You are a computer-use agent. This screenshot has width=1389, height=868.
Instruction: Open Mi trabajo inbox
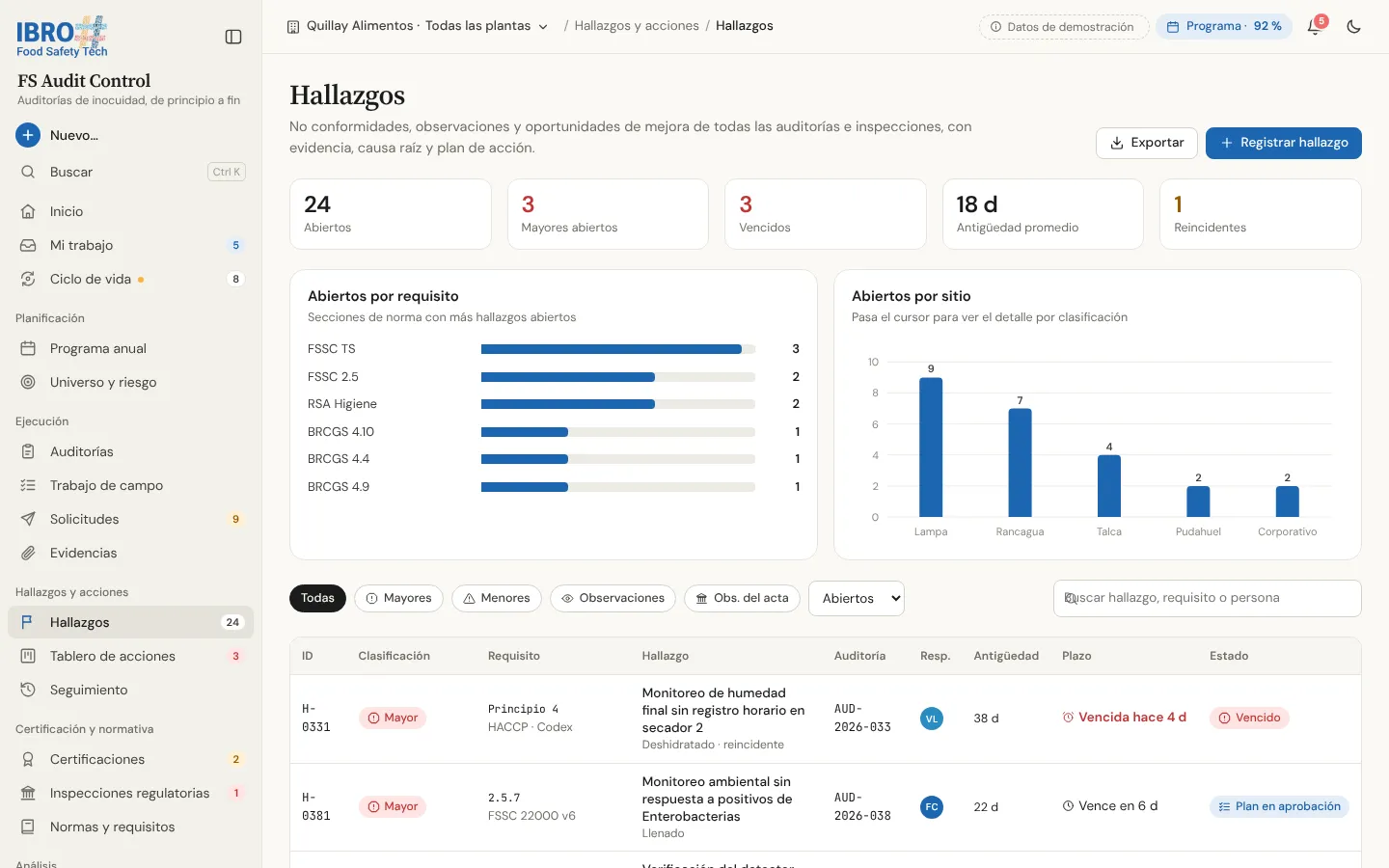[130, 245]
